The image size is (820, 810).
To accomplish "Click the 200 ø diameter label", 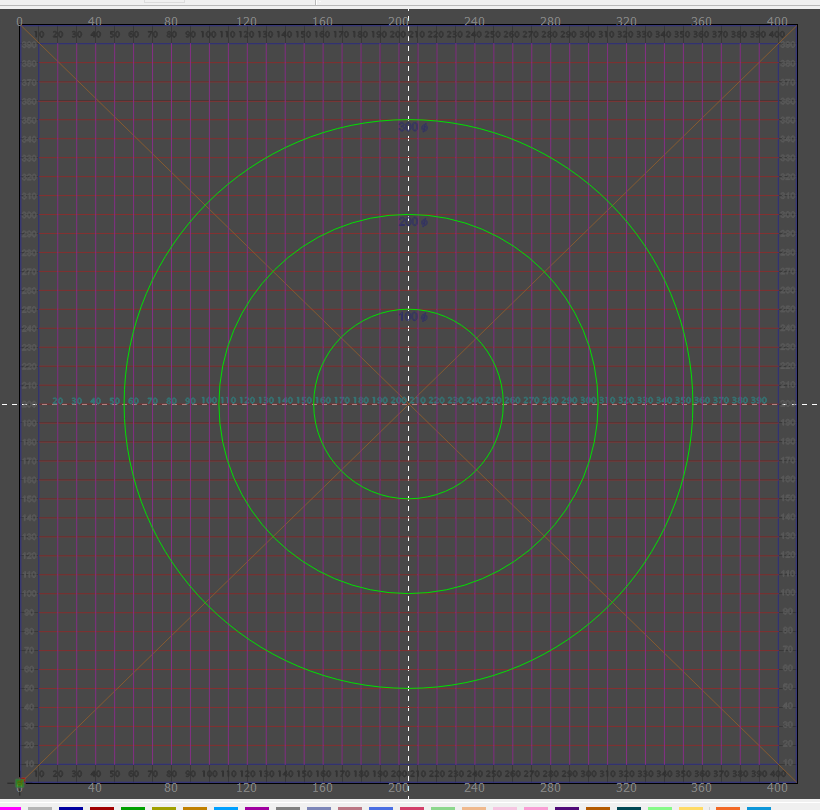I will click(413, 223).
